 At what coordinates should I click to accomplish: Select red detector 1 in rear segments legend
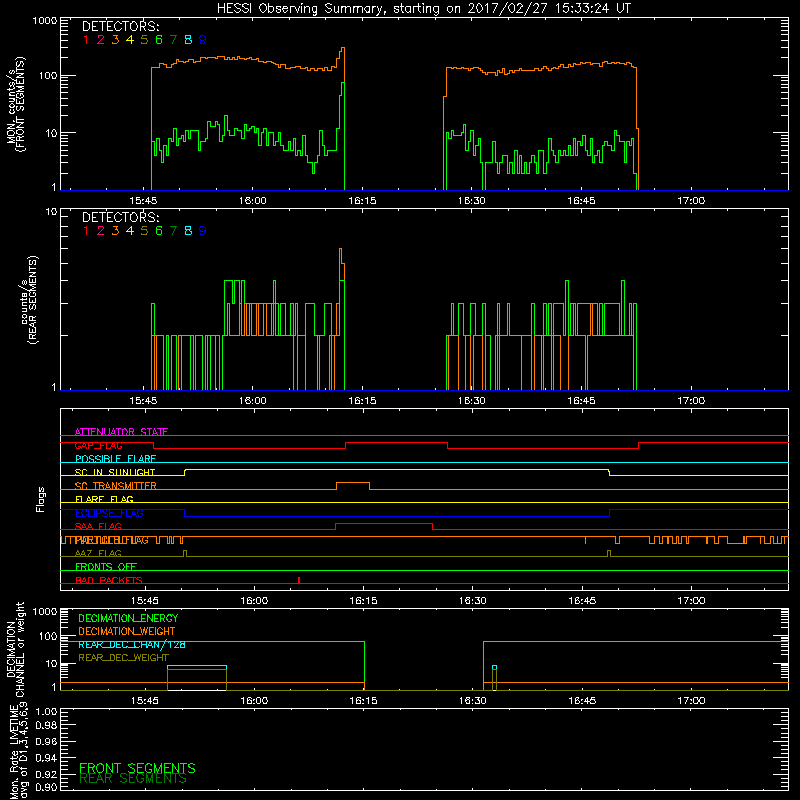86,231
